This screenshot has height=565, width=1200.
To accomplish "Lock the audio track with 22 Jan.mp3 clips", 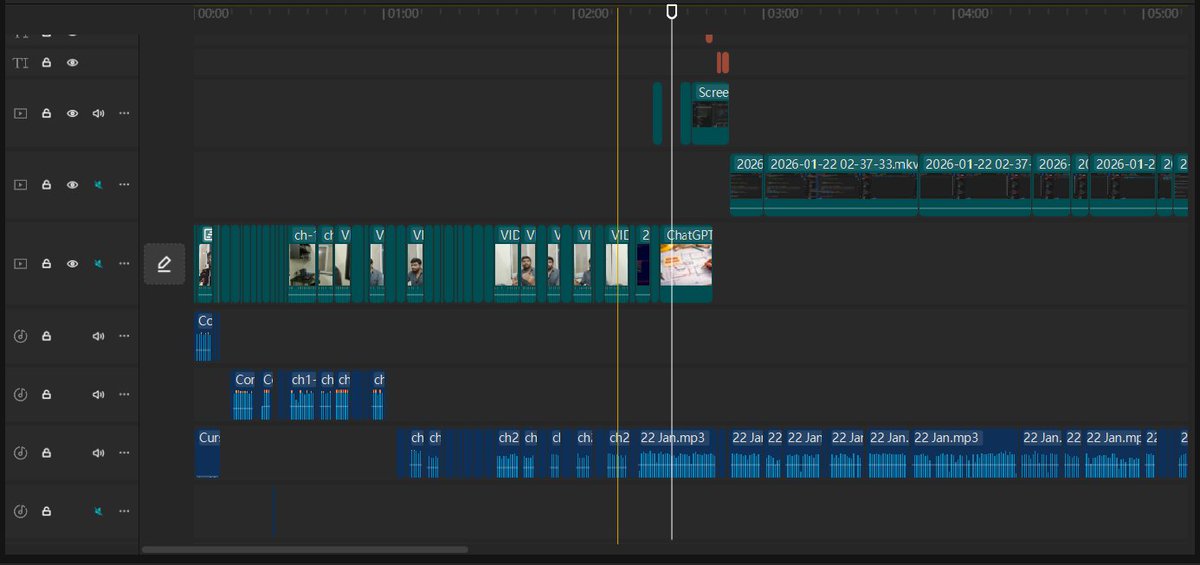I will pyautogui.click(x=46, y=453).
